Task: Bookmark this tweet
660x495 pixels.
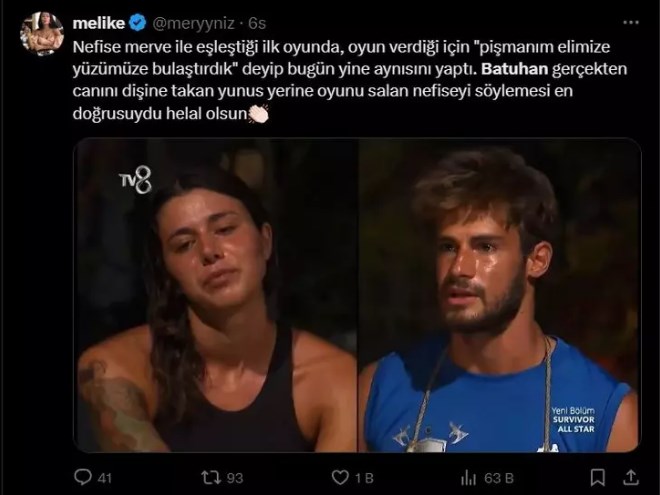Action: click(598, 478)
